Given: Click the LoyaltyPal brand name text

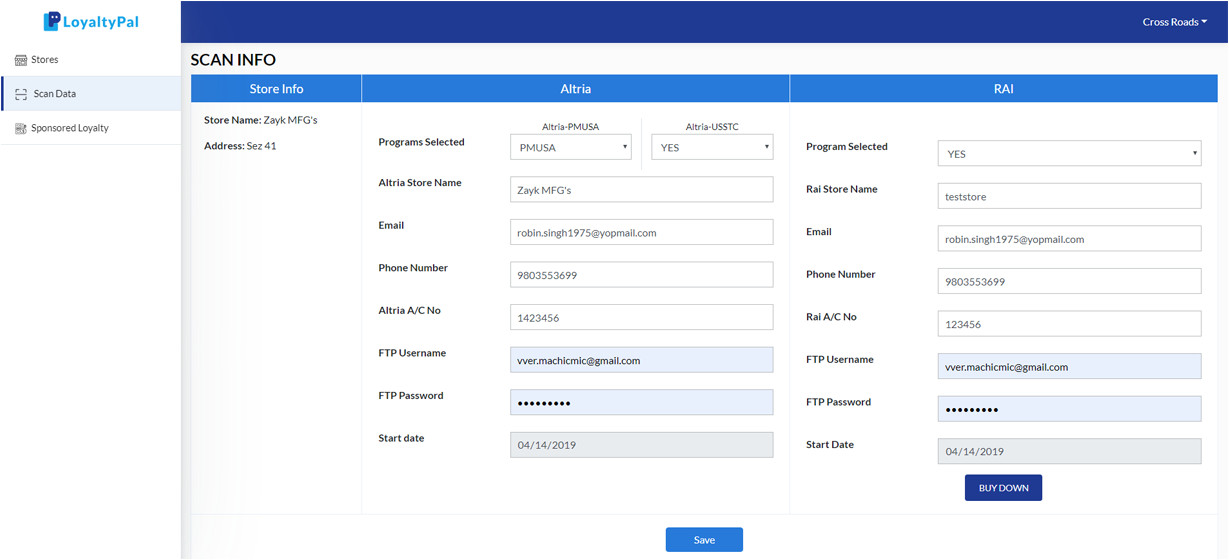Looking at the screenshot, I should coord(101,21).
